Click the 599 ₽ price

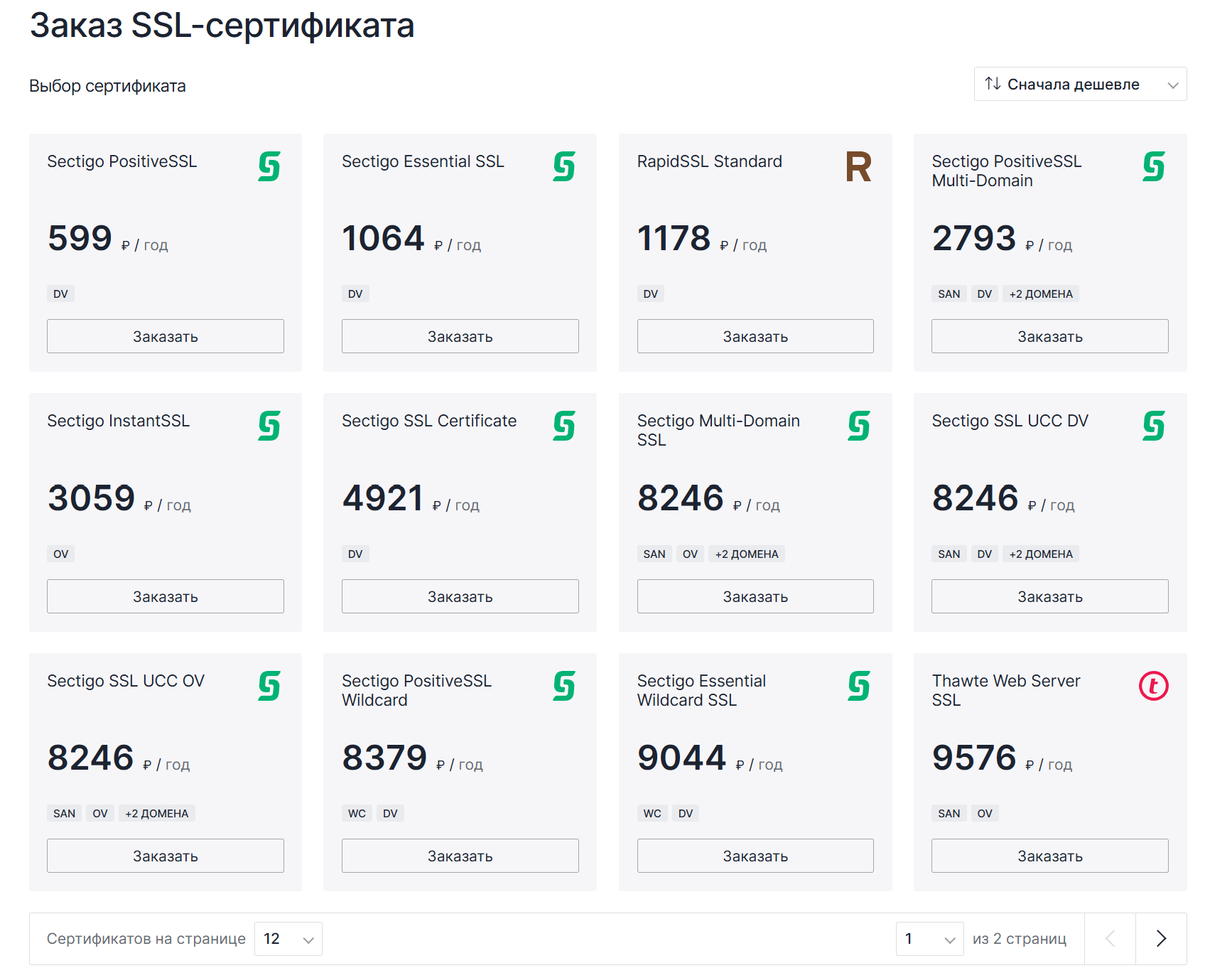pyautogui.click(x=108, y=238)
